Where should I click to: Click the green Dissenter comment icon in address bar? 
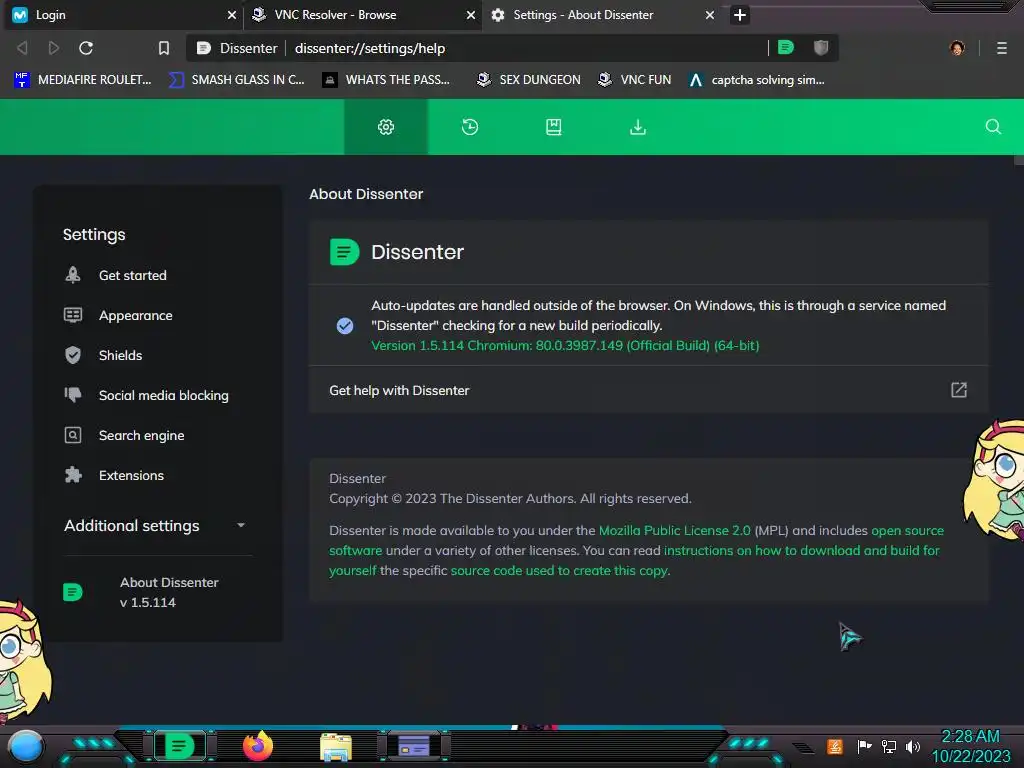[786, 47]
